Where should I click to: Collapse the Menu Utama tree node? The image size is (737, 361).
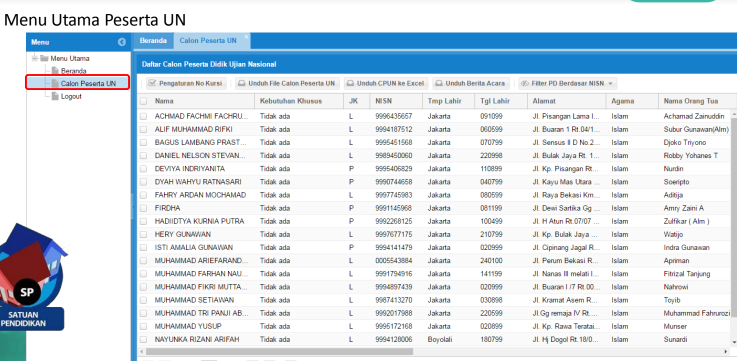pyautogui.click(x=35, y=58)
